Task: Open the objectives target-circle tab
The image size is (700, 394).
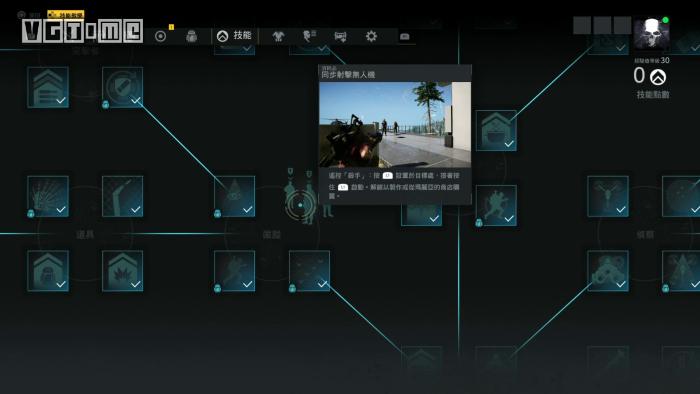Action: 160,36
